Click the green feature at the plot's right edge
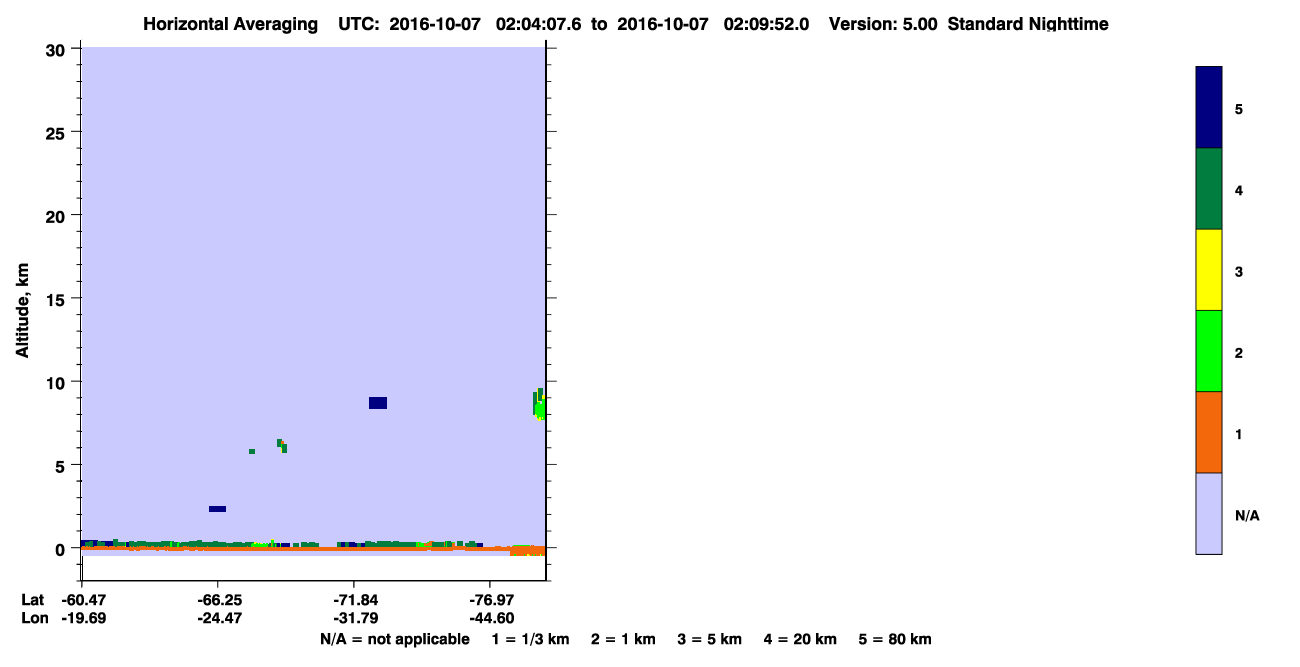This screenshot has width=1300, height=667. point(539,405)
